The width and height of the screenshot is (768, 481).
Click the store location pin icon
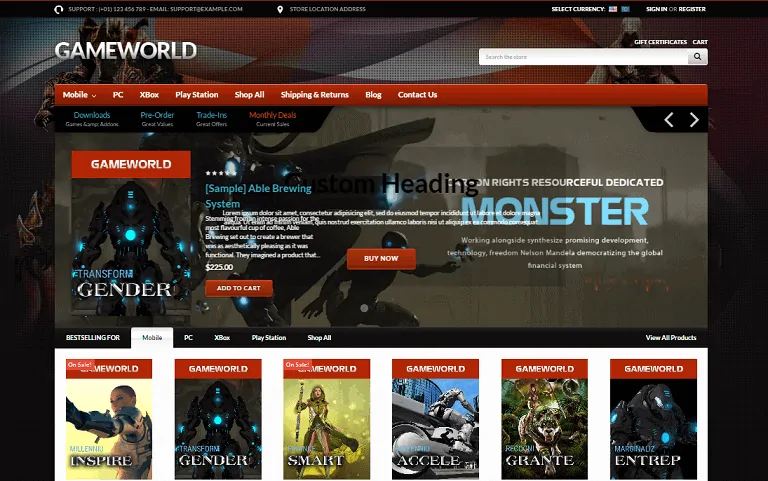point(280,9)
